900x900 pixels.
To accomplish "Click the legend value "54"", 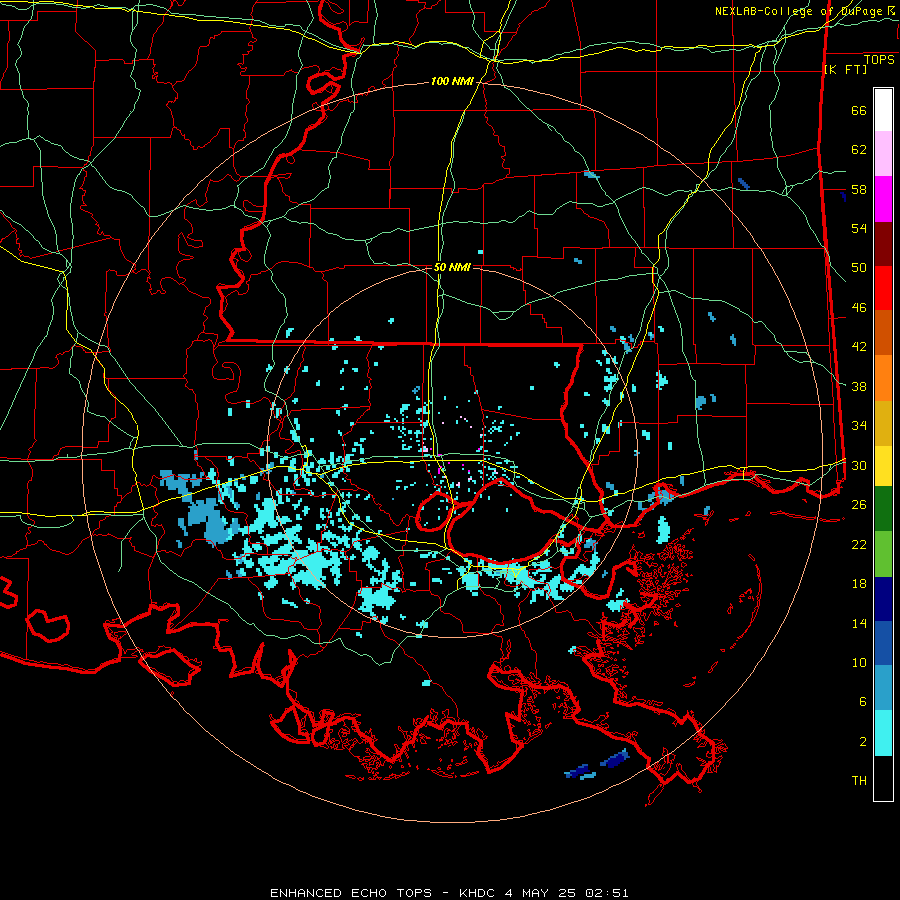I will coord(859,228).
